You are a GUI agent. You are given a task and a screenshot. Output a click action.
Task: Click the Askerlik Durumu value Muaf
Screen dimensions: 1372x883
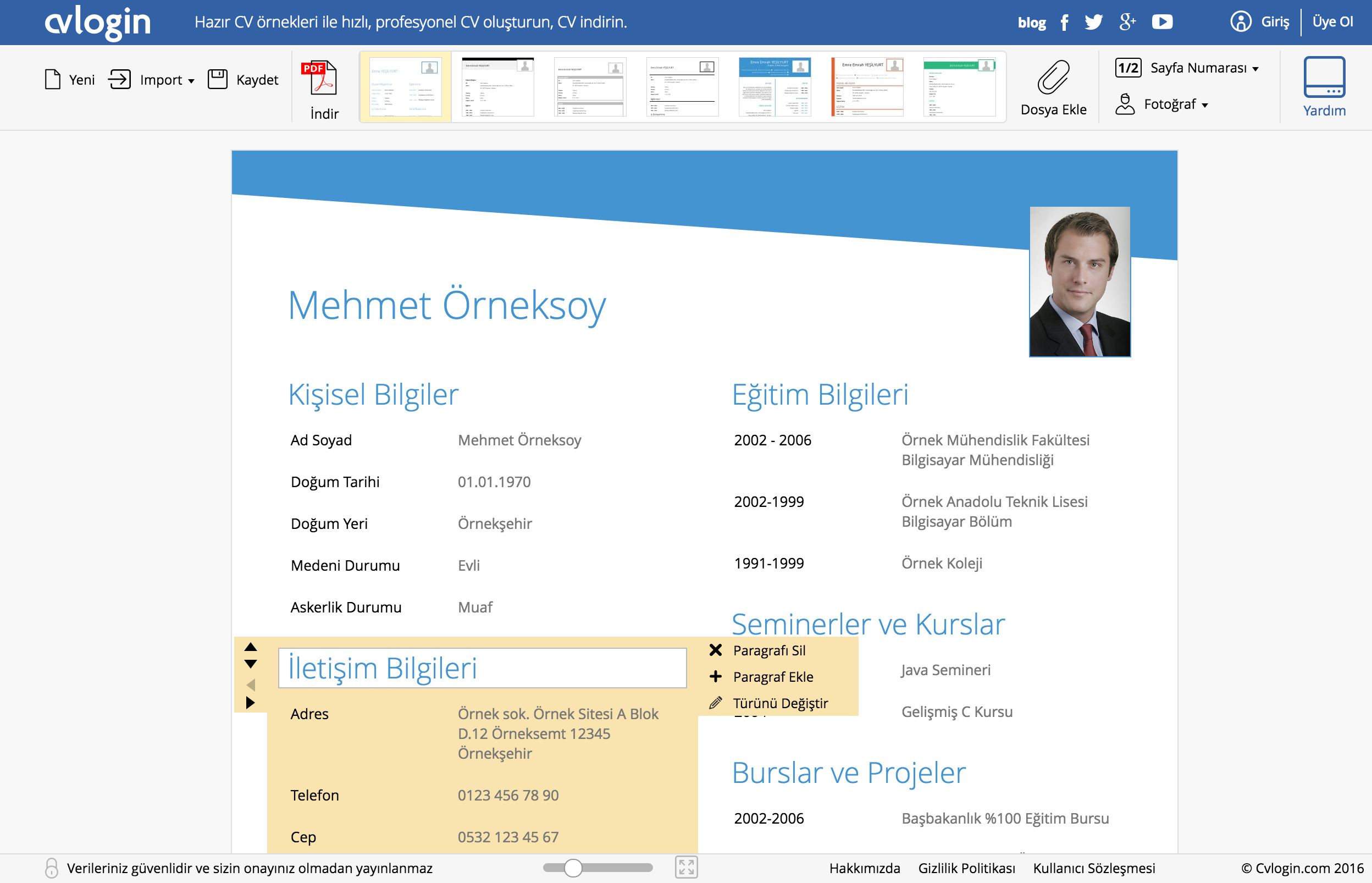click(475, 607)
